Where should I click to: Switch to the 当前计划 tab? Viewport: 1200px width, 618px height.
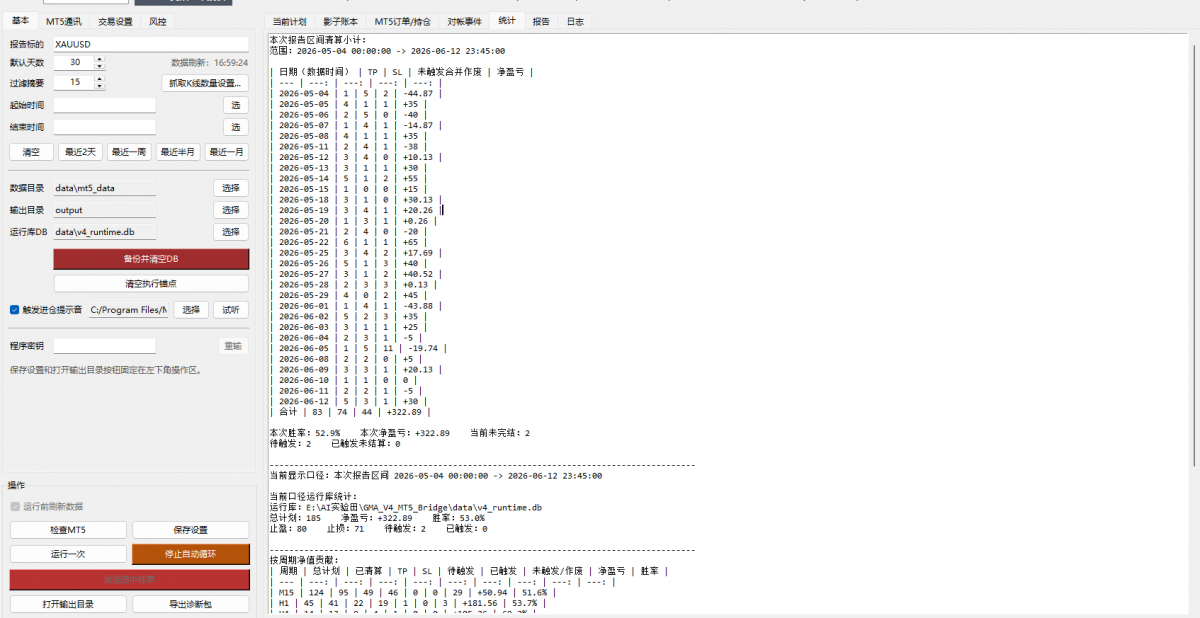click(x=289, y=21)
